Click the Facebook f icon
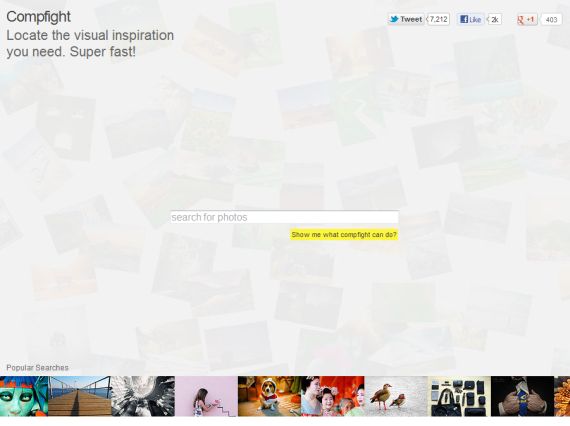This screenshot has width=570, height=426. pyautogui.click(x=463, y=19)
